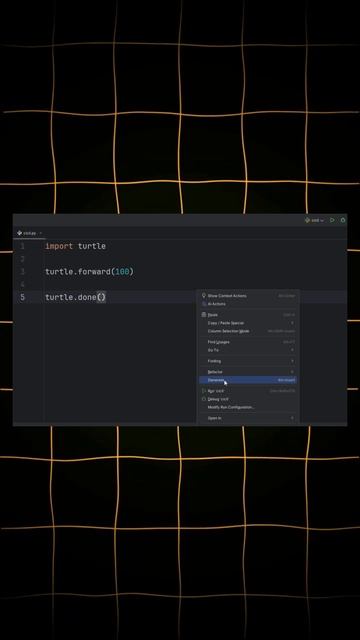The width and height of the screenshot is (360, 640).
Task: Click the green Run icon in context menu
Action: (x=204, y=391)
